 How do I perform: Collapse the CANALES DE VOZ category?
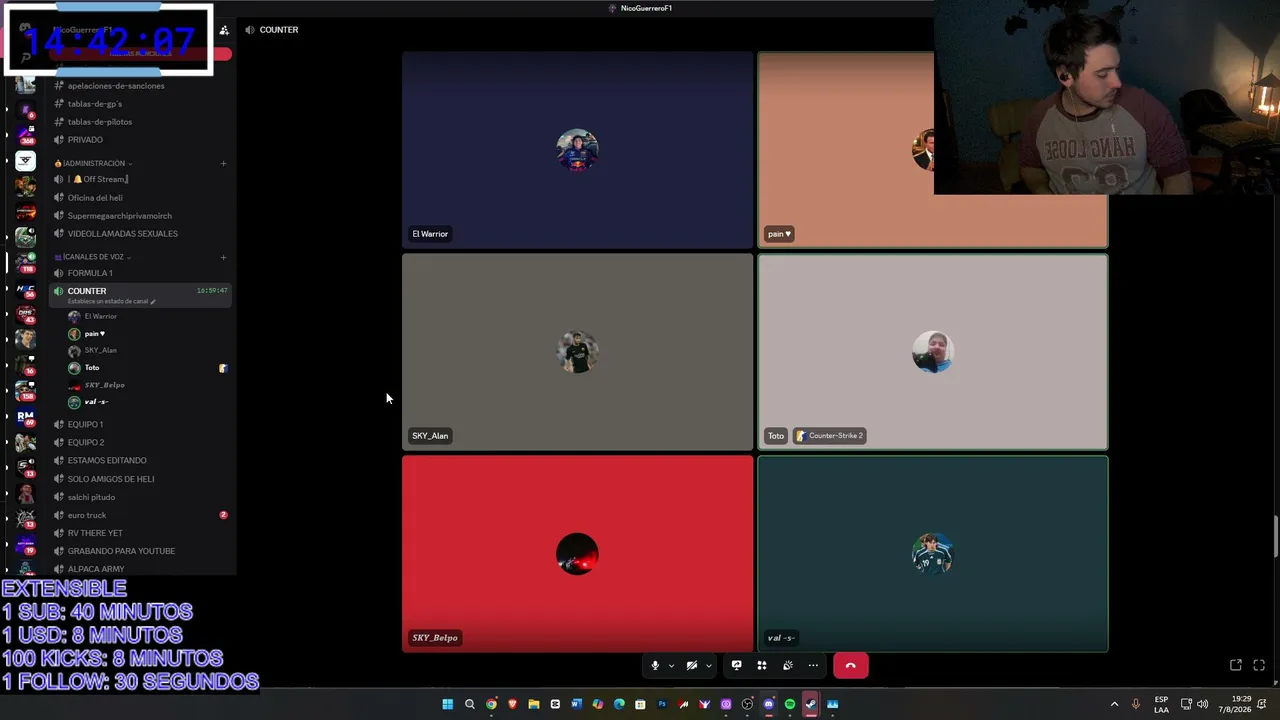tap(94, 257)
